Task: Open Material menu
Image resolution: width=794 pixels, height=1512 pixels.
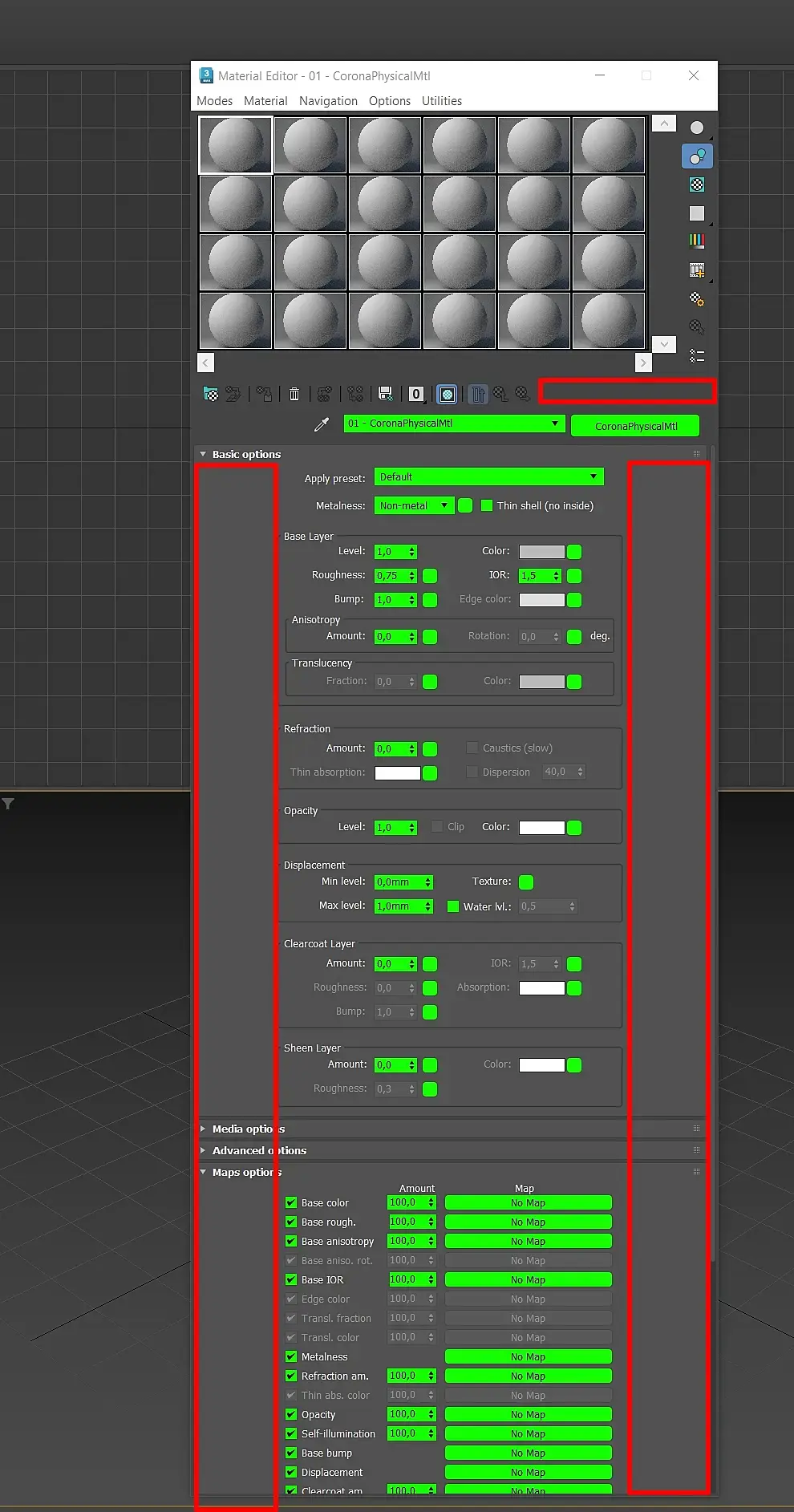Action: click(x=265, y=101)
